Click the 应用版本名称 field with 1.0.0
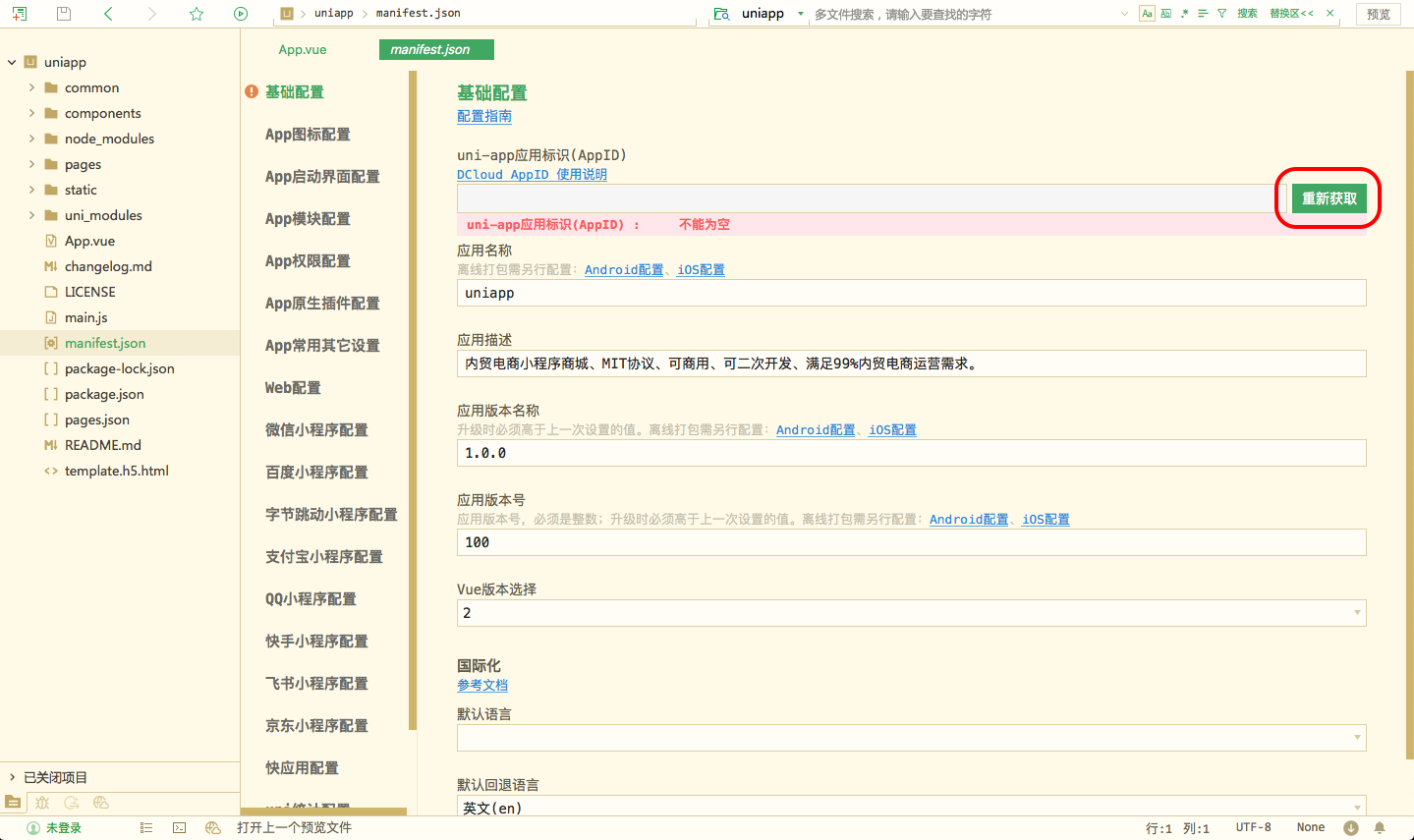The width and height of the screenshot is (1414, 840). 912,453
